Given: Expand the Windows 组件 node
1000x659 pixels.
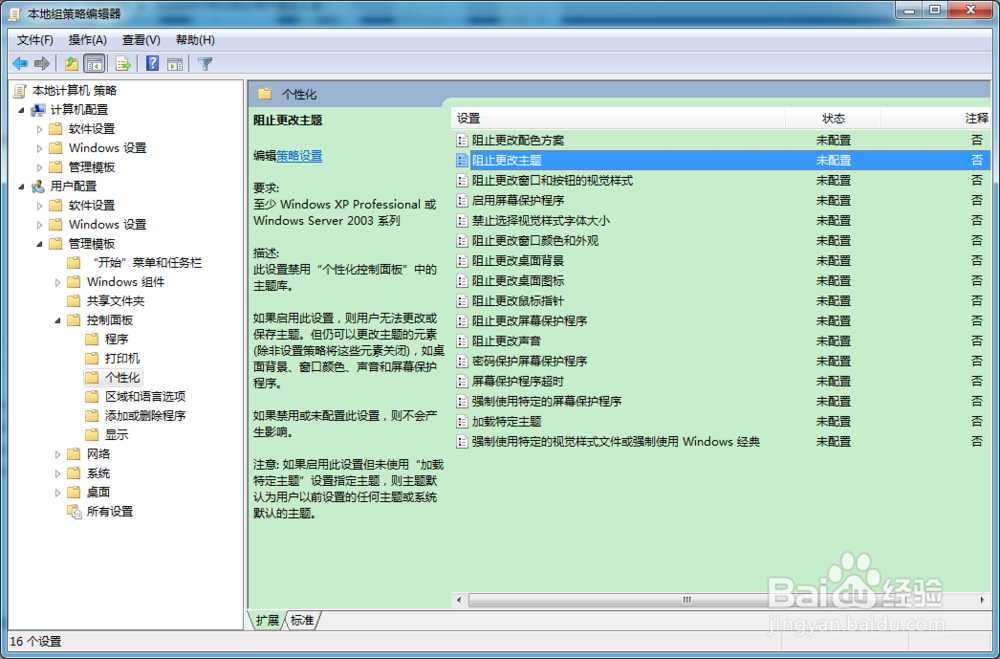Looking at the screenshot, I should click(57, 282).
